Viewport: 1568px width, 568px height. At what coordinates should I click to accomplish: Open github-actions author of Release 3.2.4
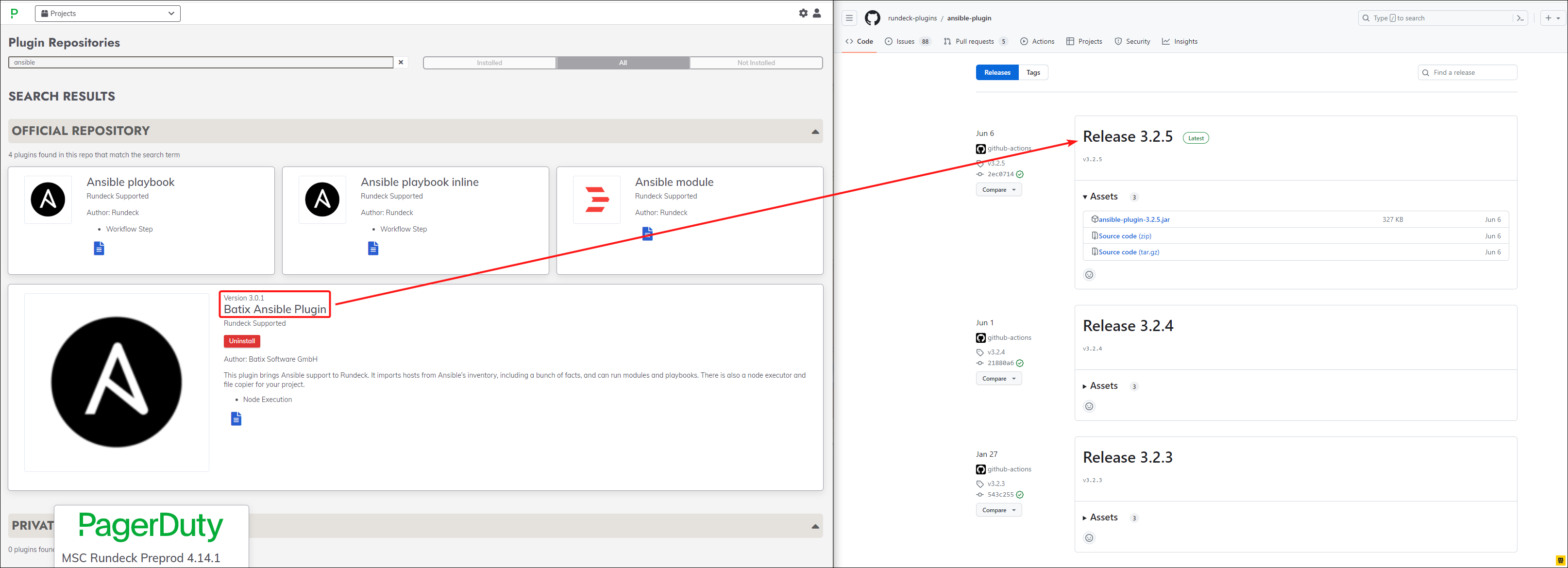[1009, 338]
